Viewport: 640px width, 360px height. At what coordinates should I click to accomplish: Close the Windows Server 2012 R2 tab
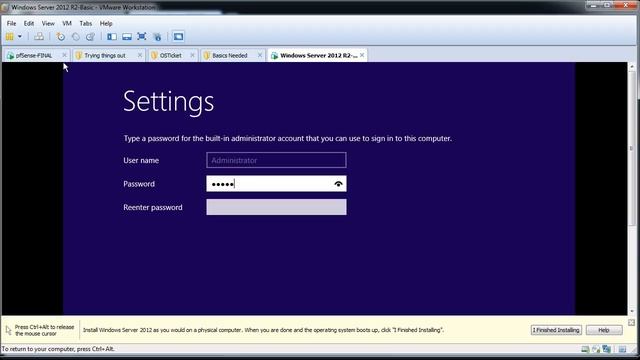click(362, 55)
